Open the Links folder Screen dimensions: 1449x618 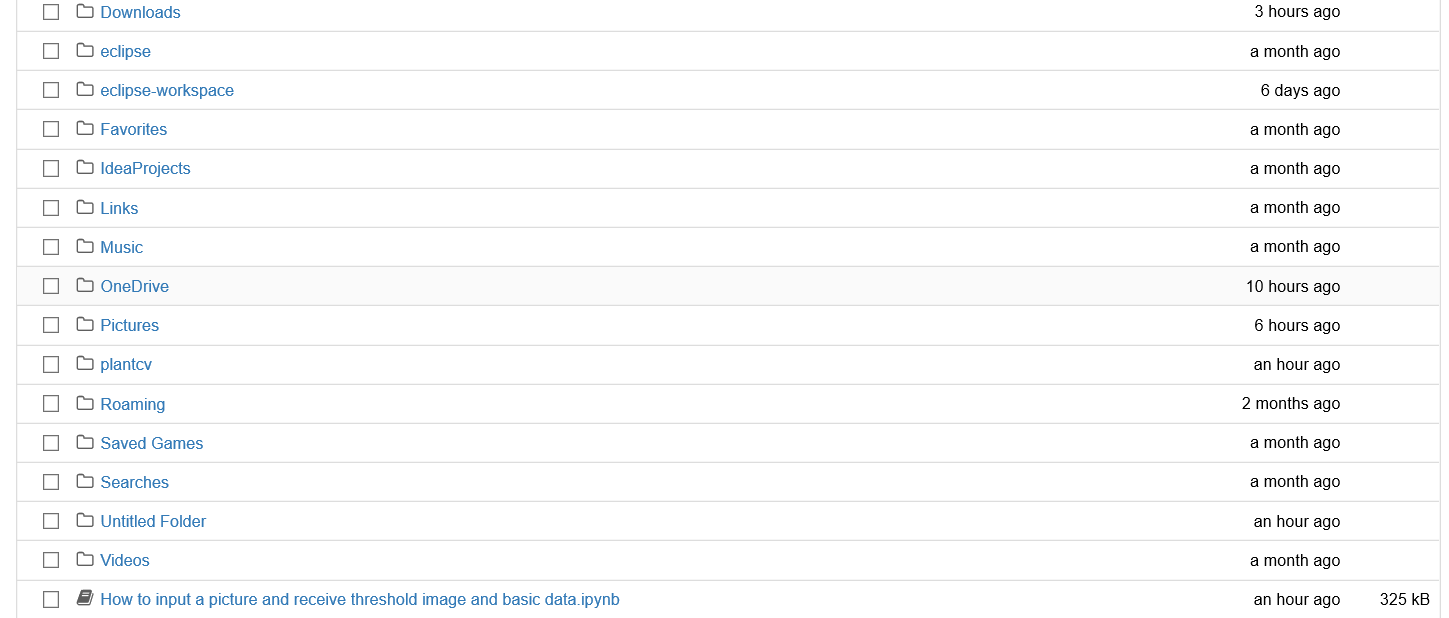(119, 207)
